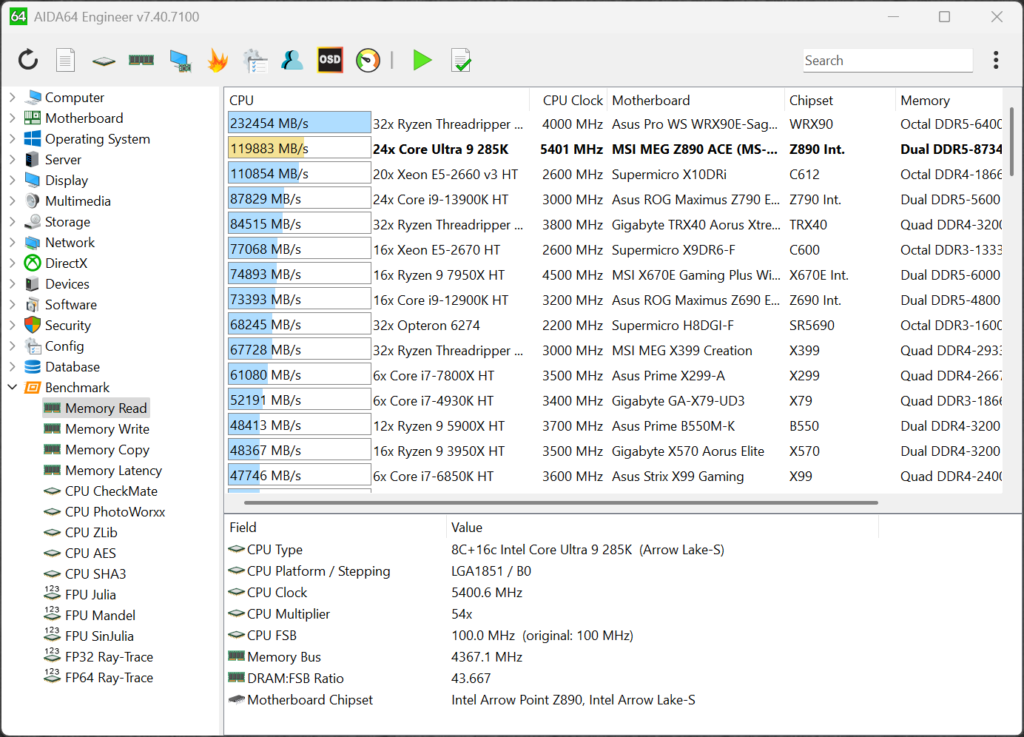Select the 232454 MB/s result row

[614, 124]
